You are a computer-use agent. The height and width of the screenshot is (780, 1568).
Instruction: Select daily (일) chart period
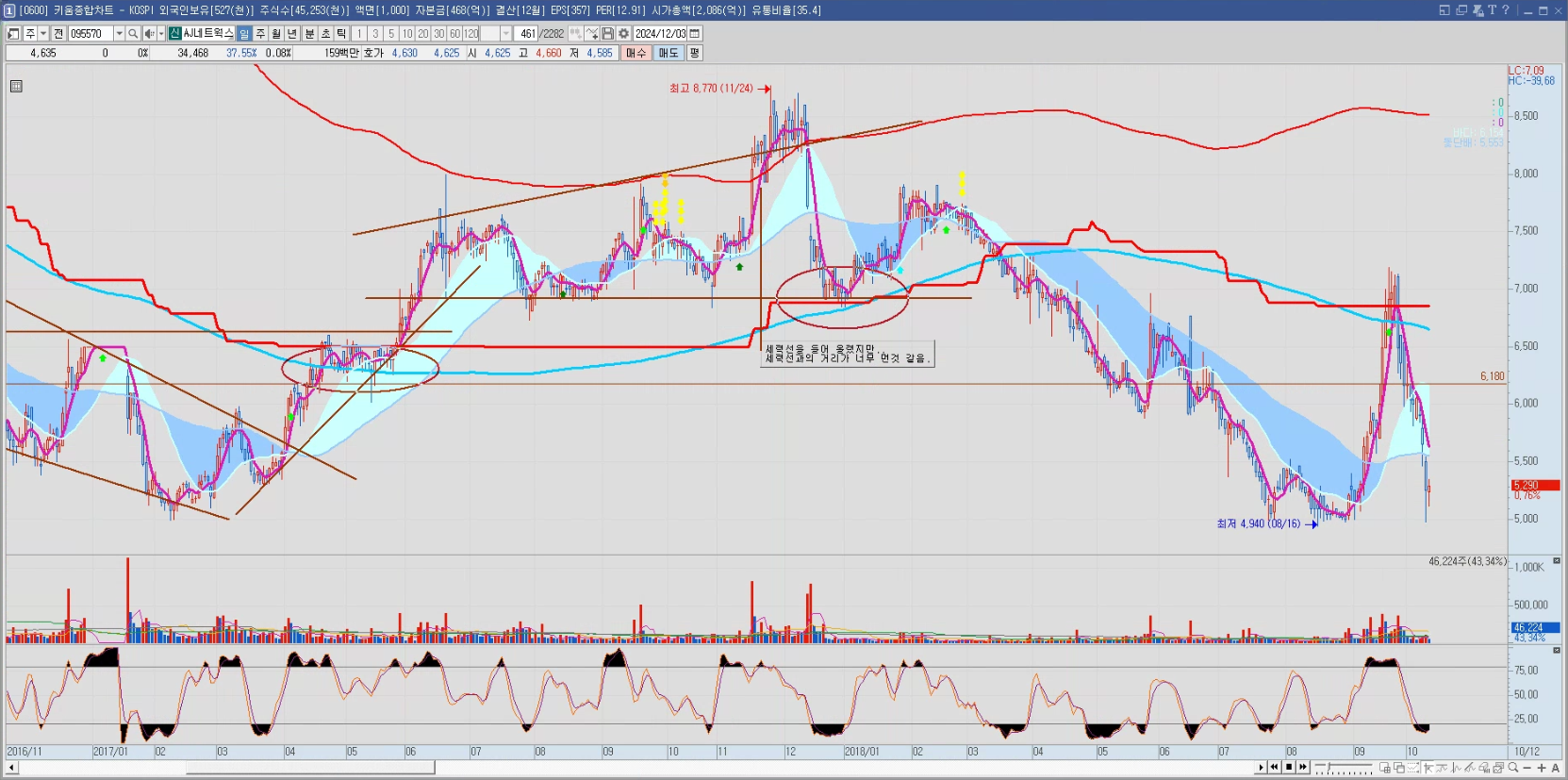244,33
